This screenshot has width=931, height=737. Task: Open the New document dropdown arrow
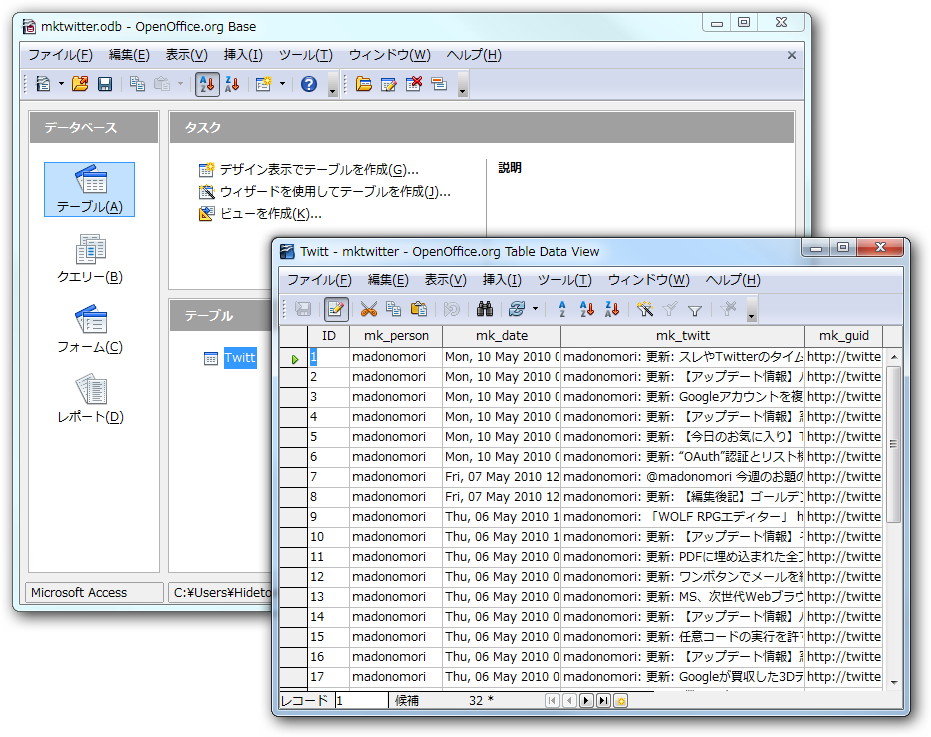tap(59, 84)
